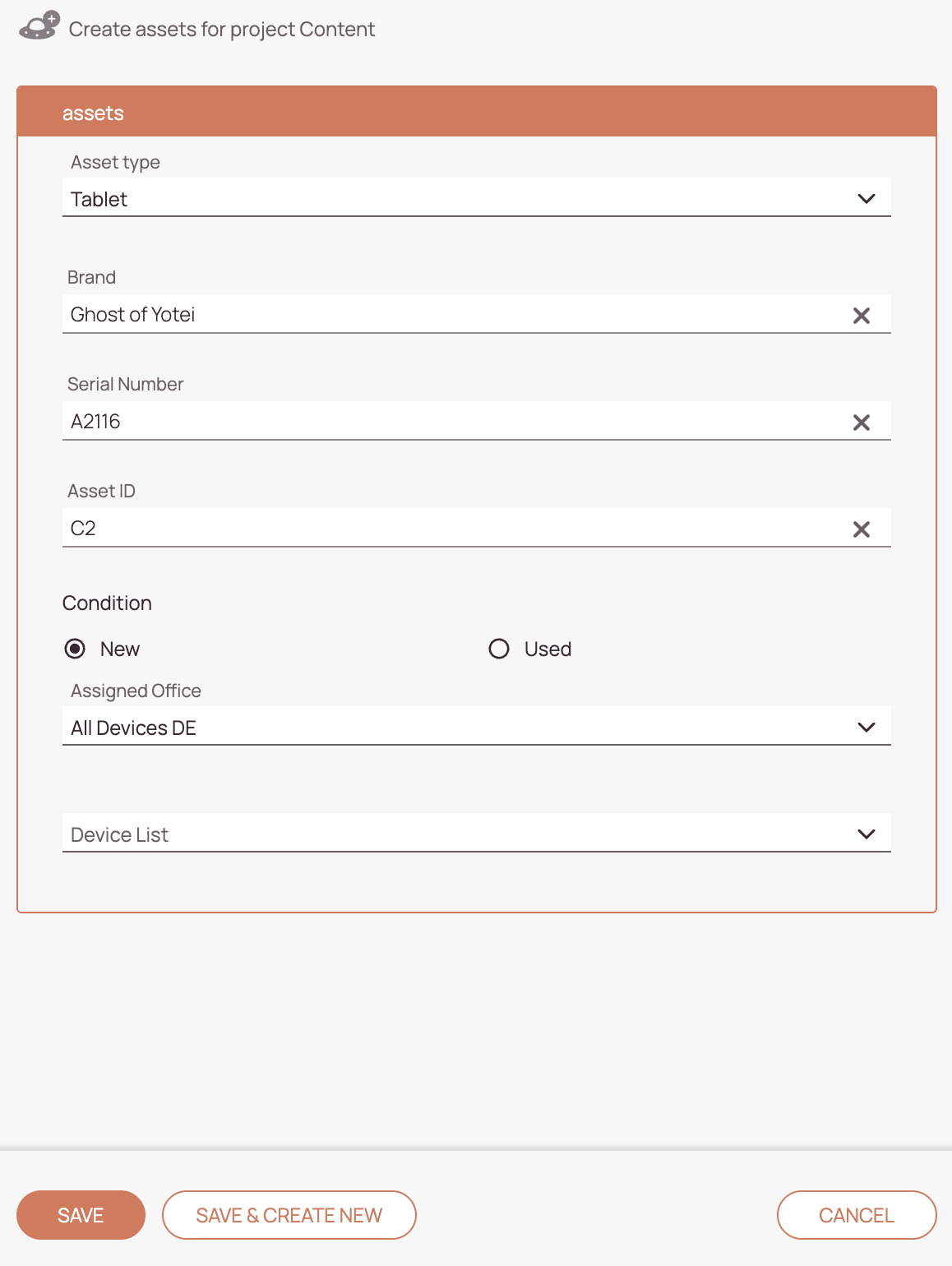
Task: Expand the Assigned Office dropdown chevron
Action: tap(867, 728)
